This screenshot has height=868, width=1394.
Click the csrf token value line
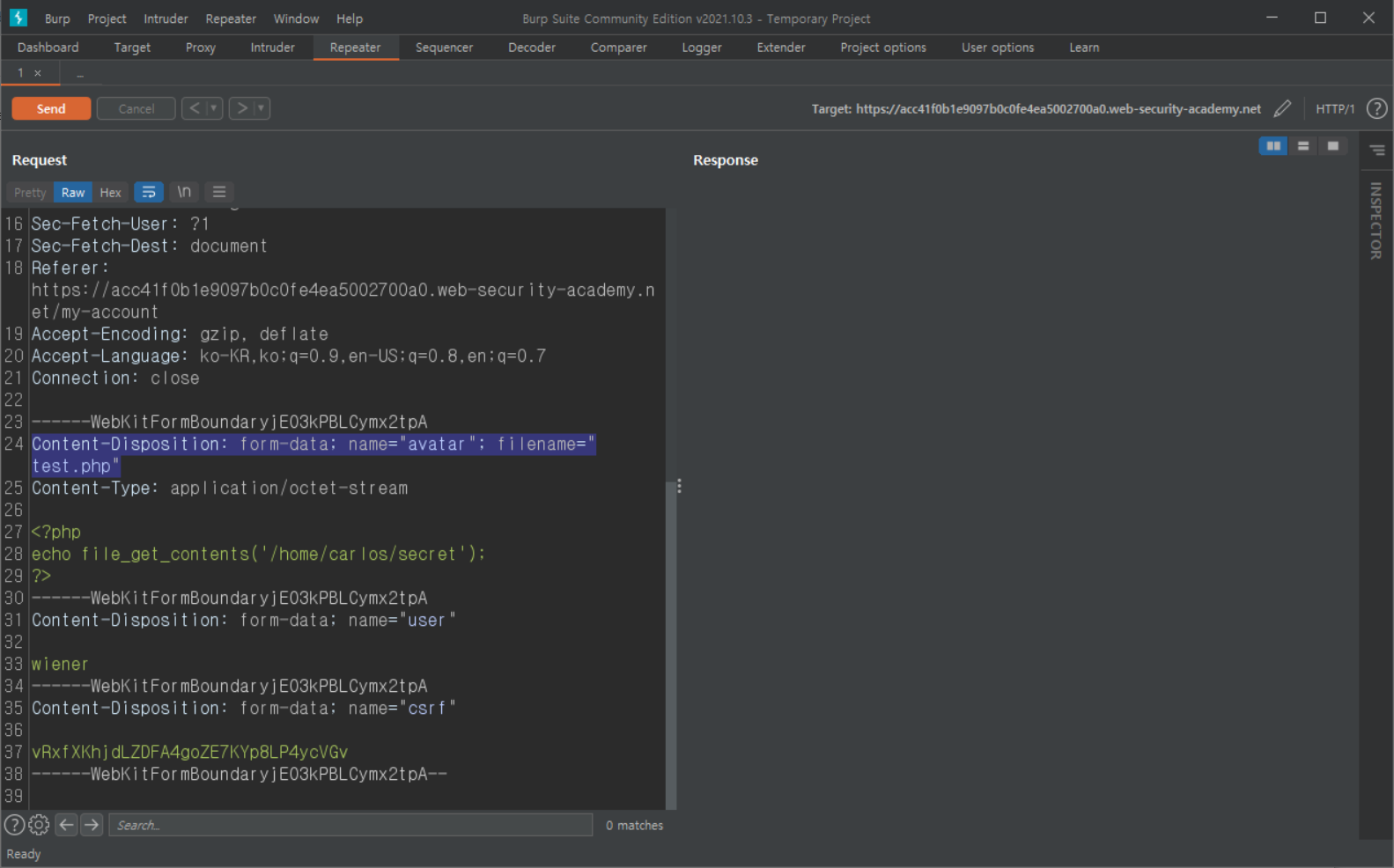pyautogui.click(x=189, y=752)
